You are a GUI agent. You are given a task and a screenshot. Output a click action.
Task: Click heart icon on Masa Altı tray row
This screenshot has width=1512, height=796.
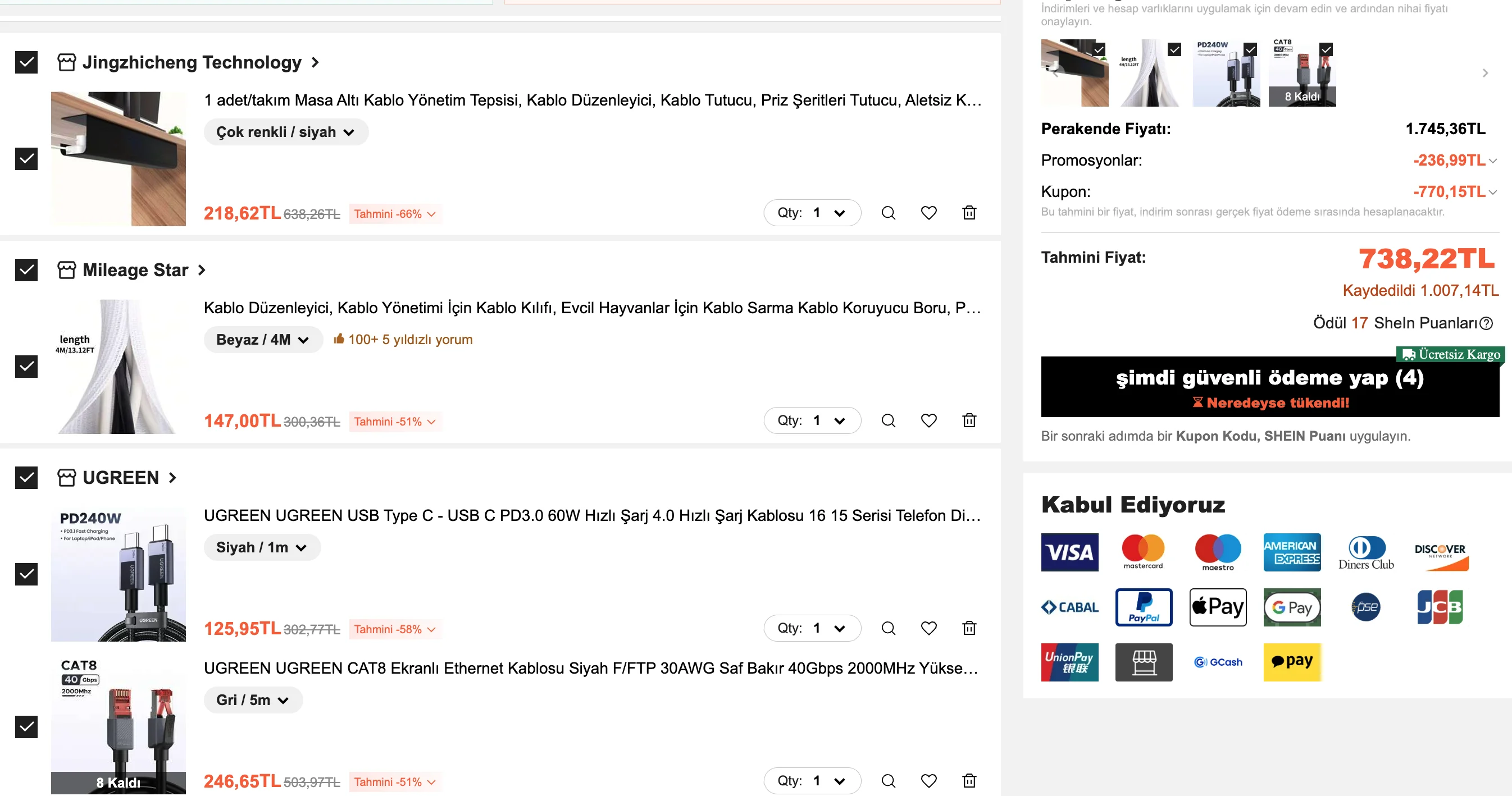[928, 213]
